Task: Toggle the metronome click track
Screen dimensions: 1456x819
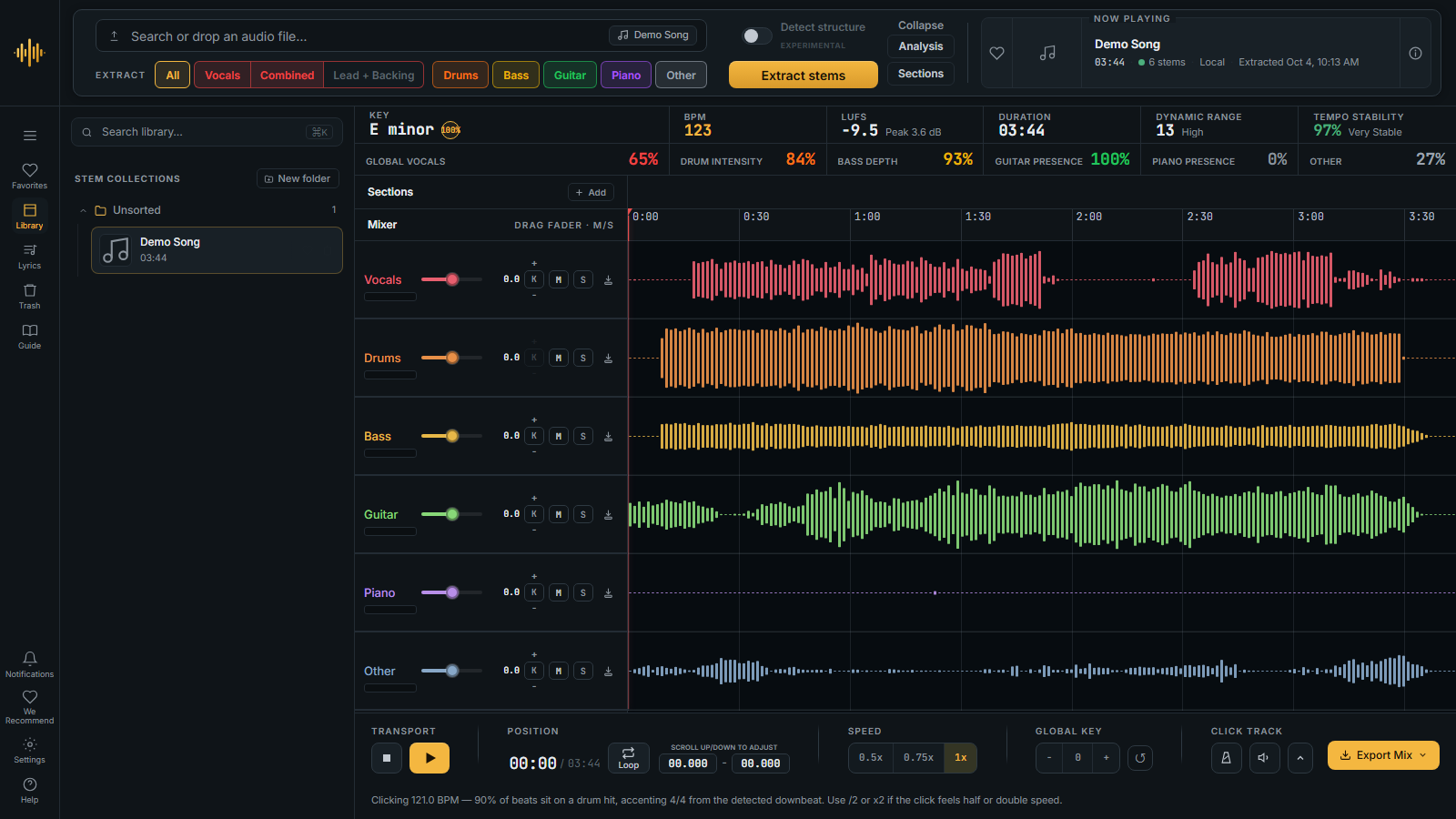Action: click(x=1226, y=758)
